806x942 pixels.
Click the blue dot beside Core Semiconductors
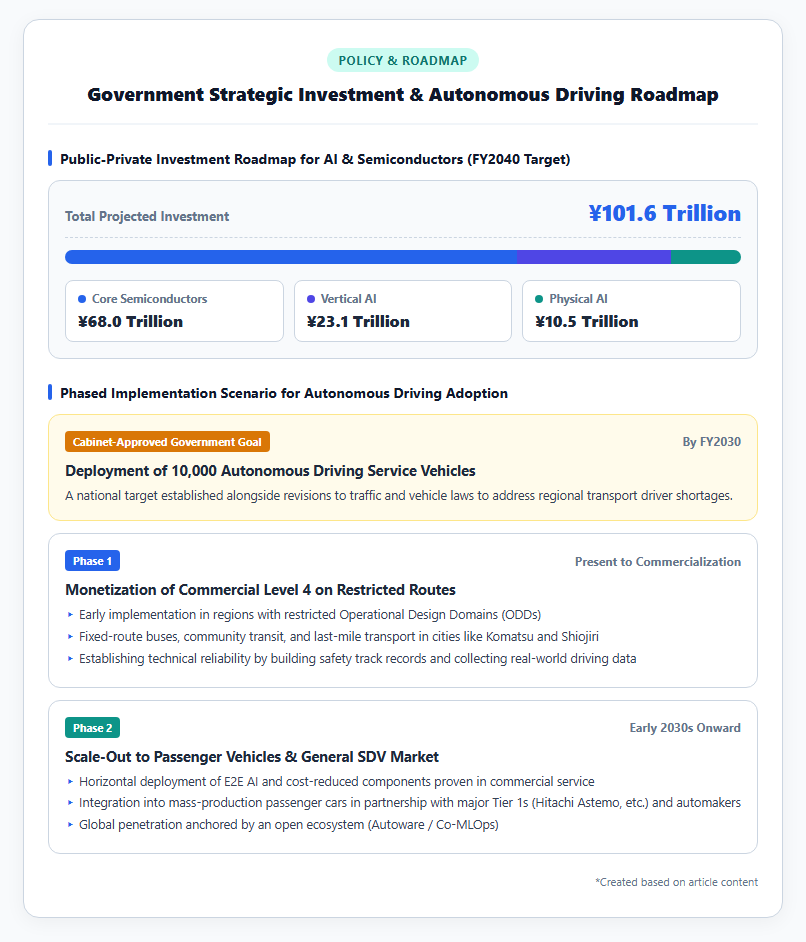(82, 299)
